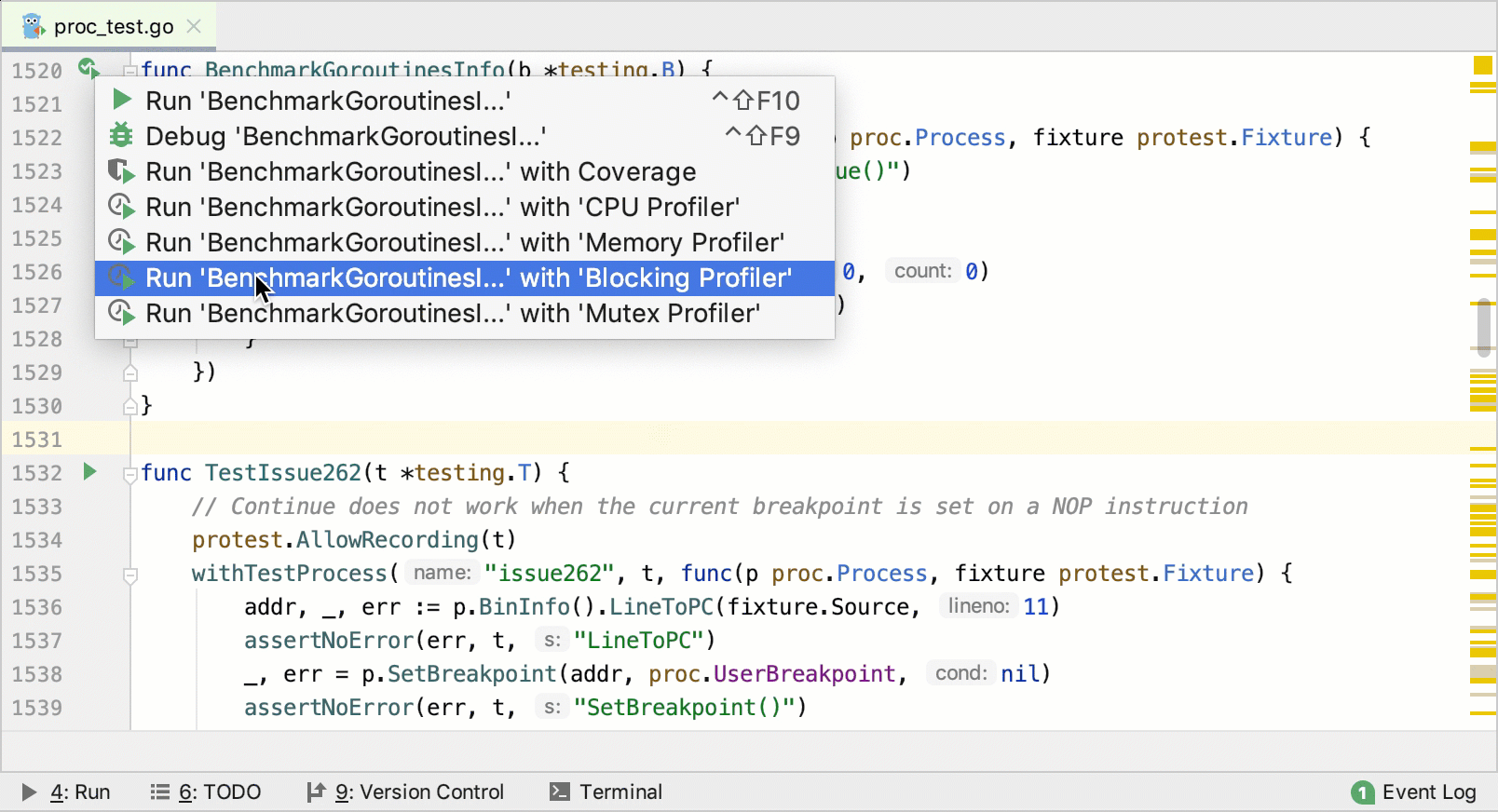The height and width of the screenshot is (812, 1498).
Task: Choose Run with 'CPU Profiler'
Action: (x=465, y=207)
